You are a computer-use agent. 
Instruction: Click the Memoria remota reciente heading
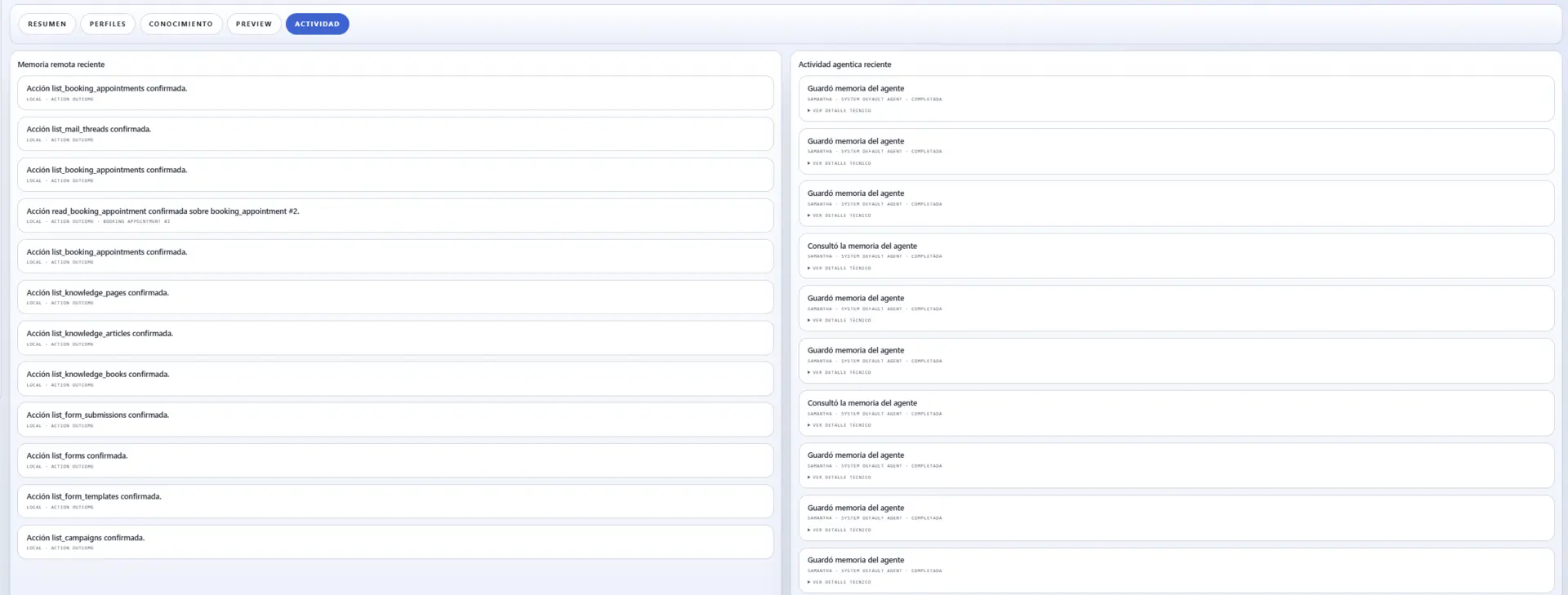[x=61, y=64]
